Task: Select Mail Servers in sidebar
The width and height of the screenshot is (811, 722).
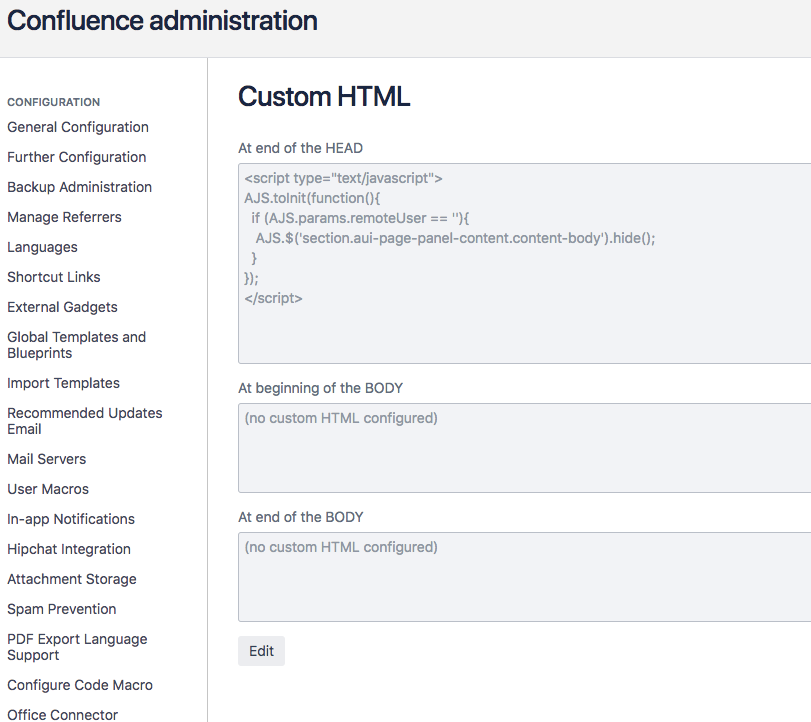Action: (x=47, y=459)
